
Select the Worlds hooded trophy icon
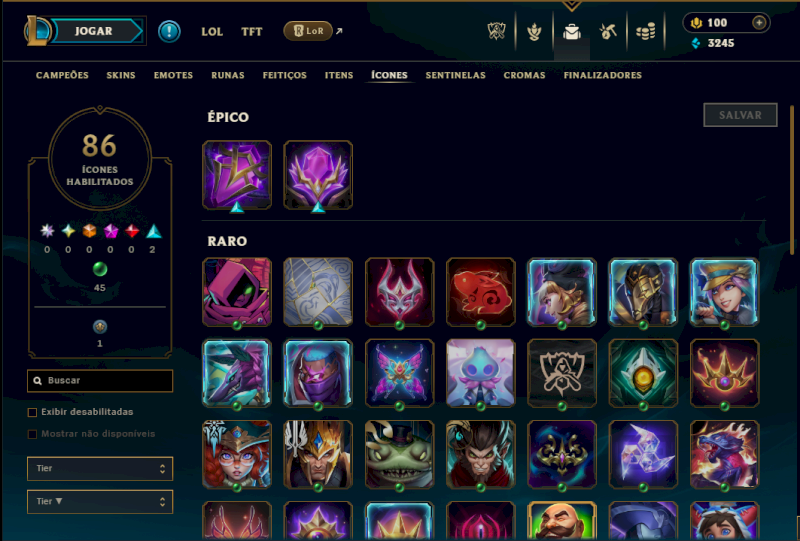pyautogui.click(x=562, y=373)
